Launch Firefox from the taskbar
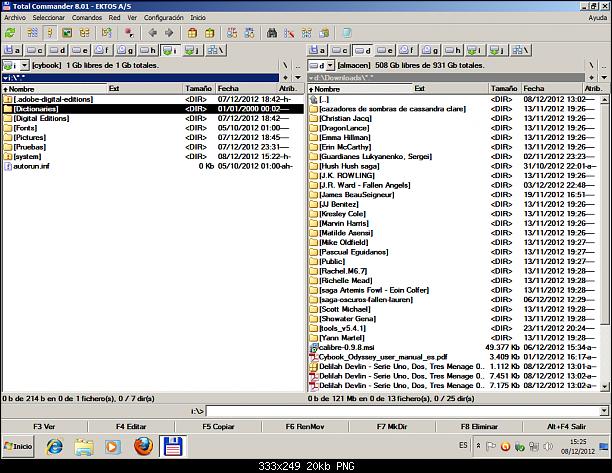This screenshot has width=612, height=473. tap(143, 446)
